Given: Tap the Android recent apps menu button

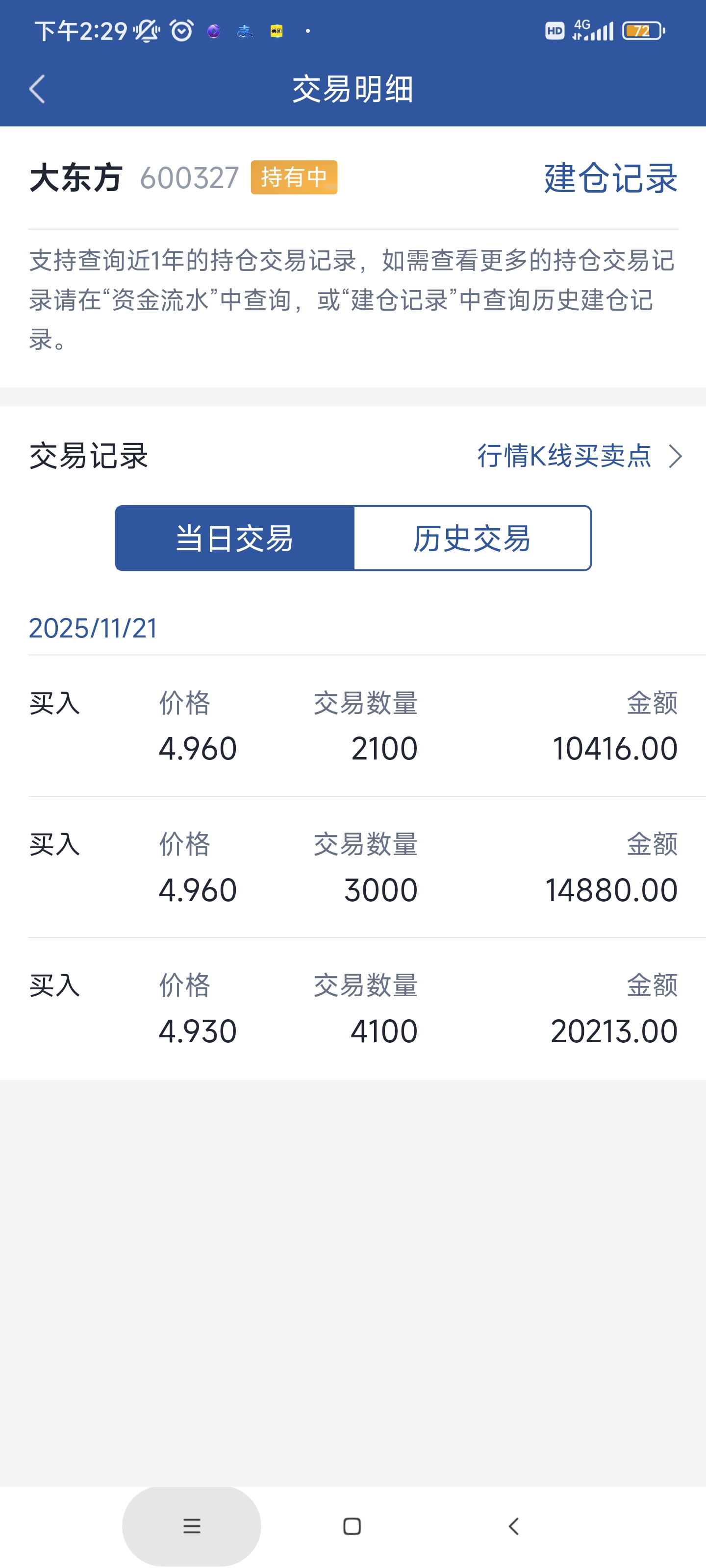Looking at the screenshot, I should point(191,1526).
